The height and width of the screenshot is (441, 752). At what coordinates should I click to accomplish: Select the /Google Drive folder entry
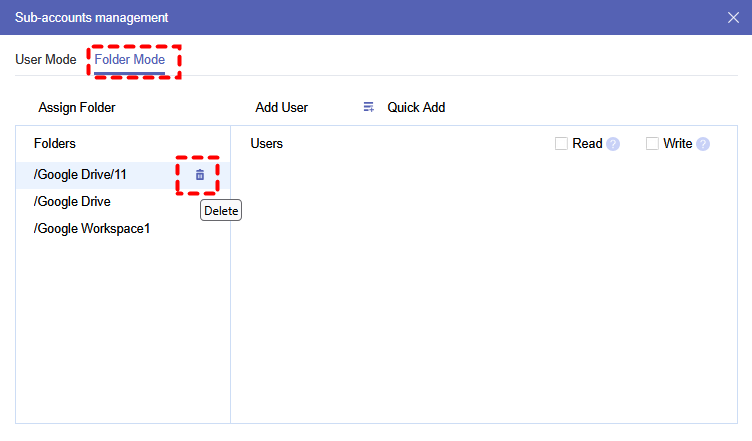pos(72,202)
